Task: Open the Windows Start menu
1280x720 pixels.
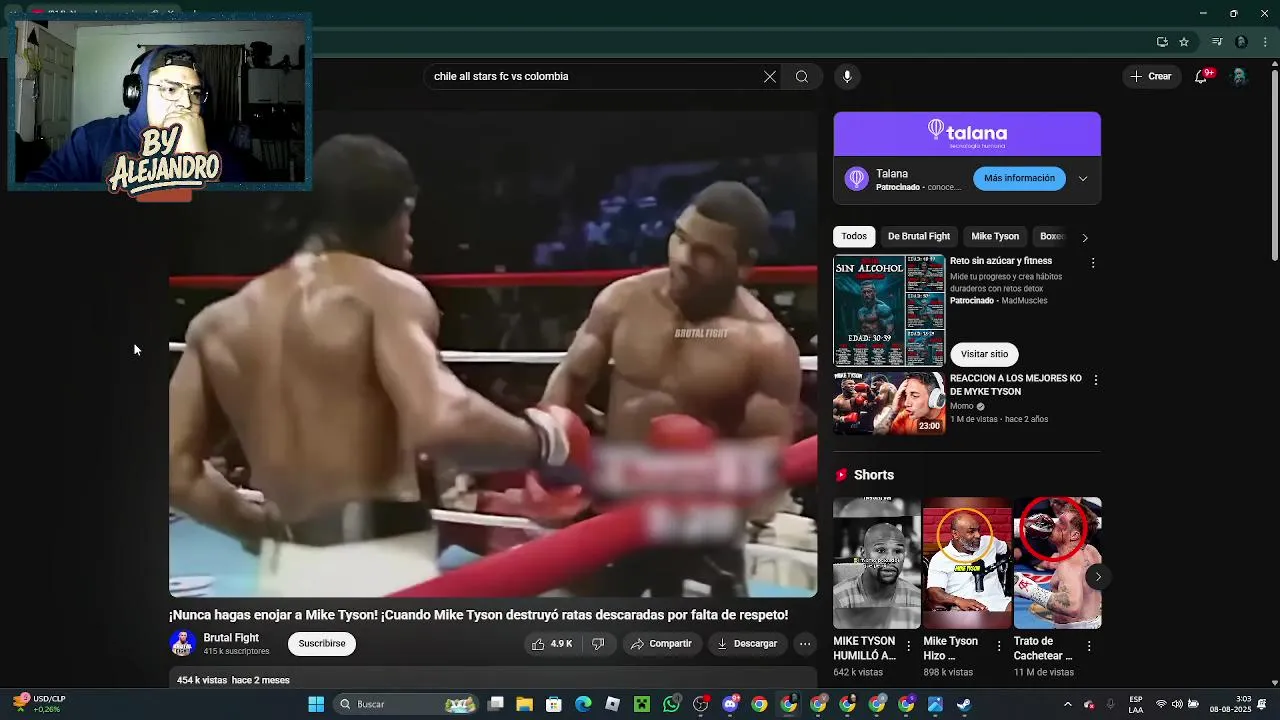Action: pos(316,704)
